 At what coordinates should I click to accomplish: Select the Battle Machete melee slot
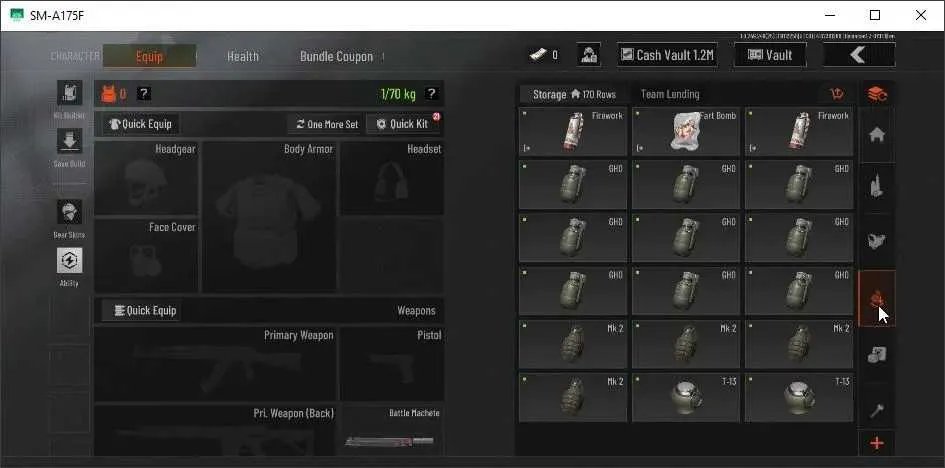tap(392, 430)
